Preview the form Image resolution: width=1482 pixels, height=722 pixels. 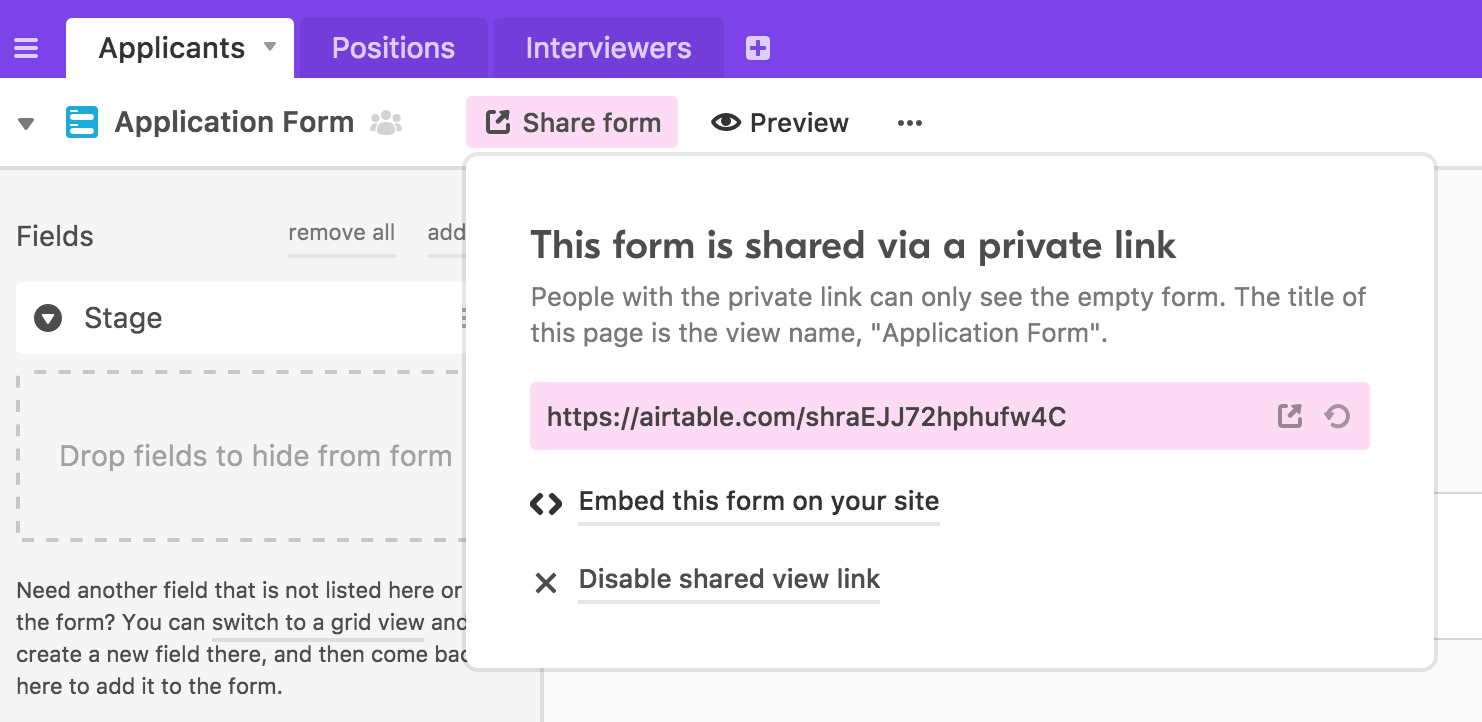coord(780,123)
